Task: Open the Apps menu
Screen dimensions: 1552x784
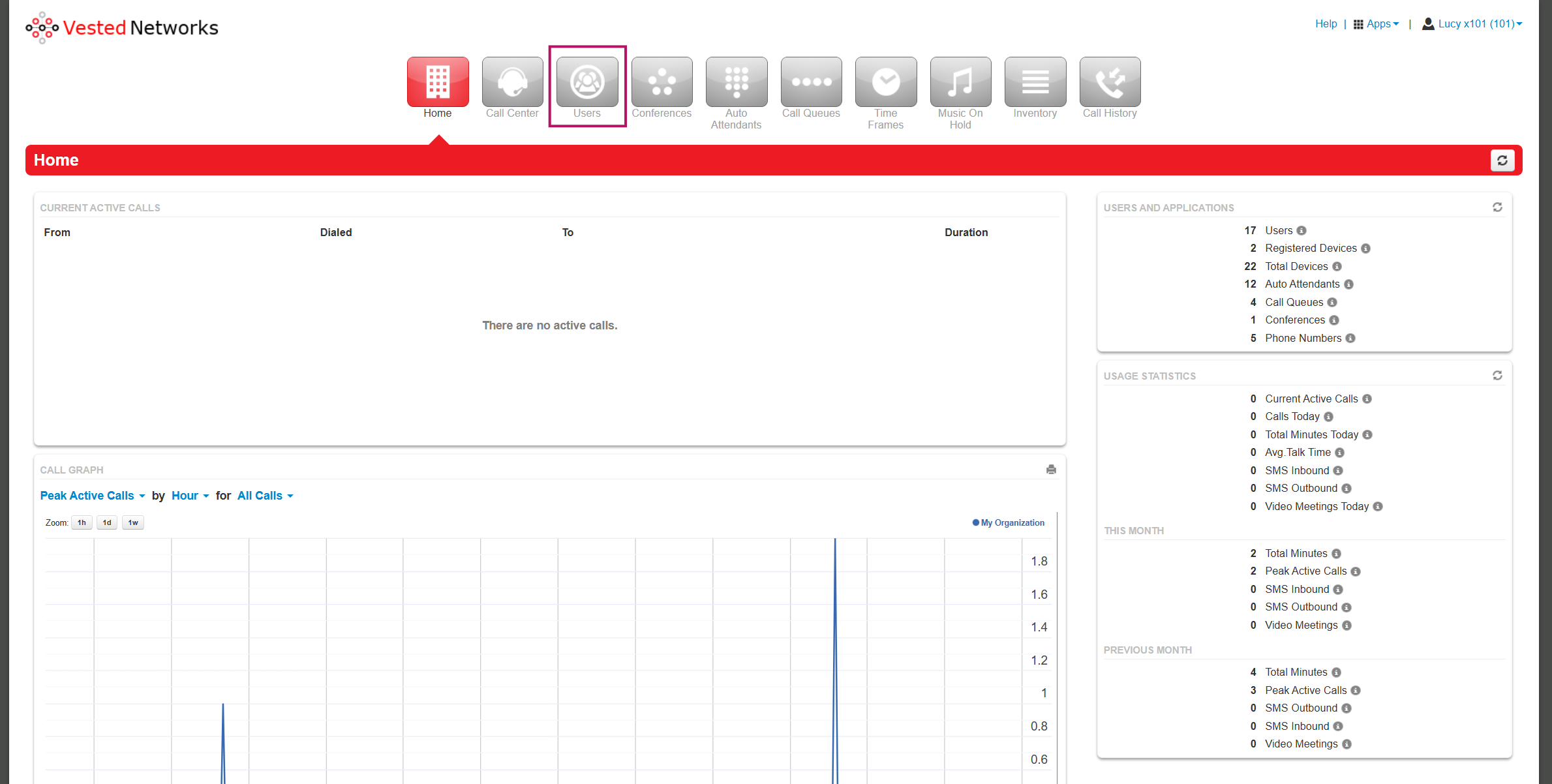Action: click(1377, 24)
